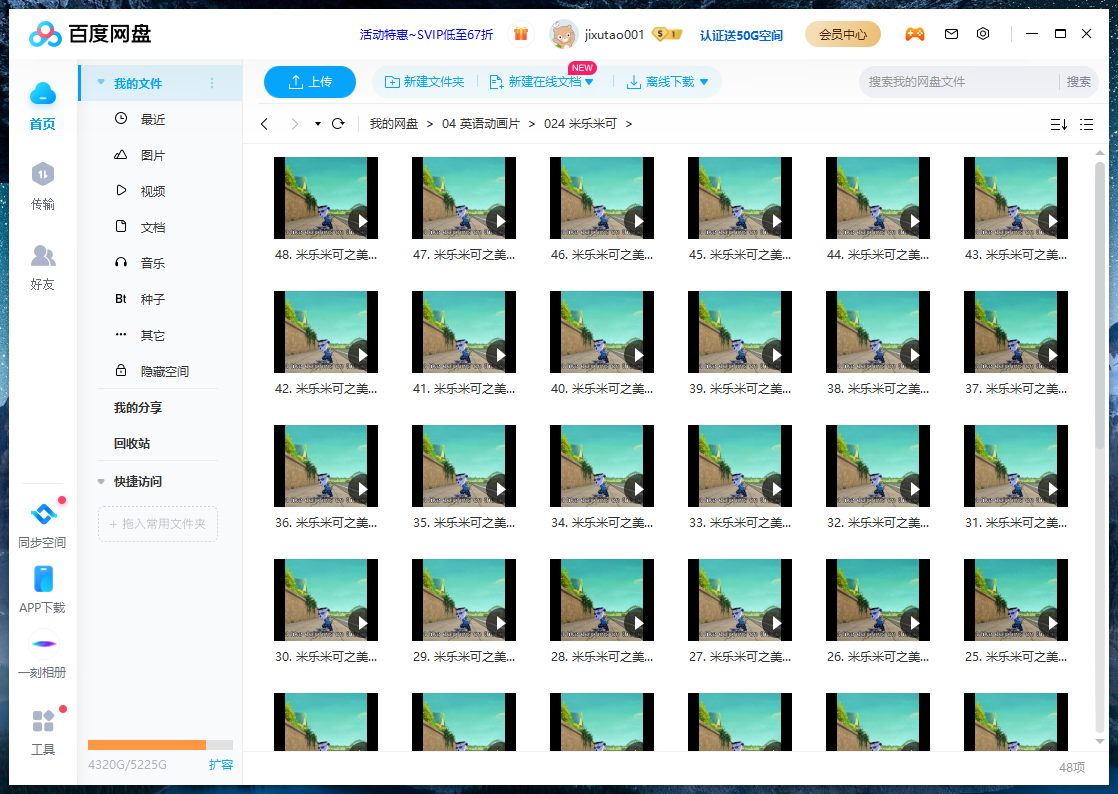
Task: Open the message envelope icon
Action: [x=951, y=33]
